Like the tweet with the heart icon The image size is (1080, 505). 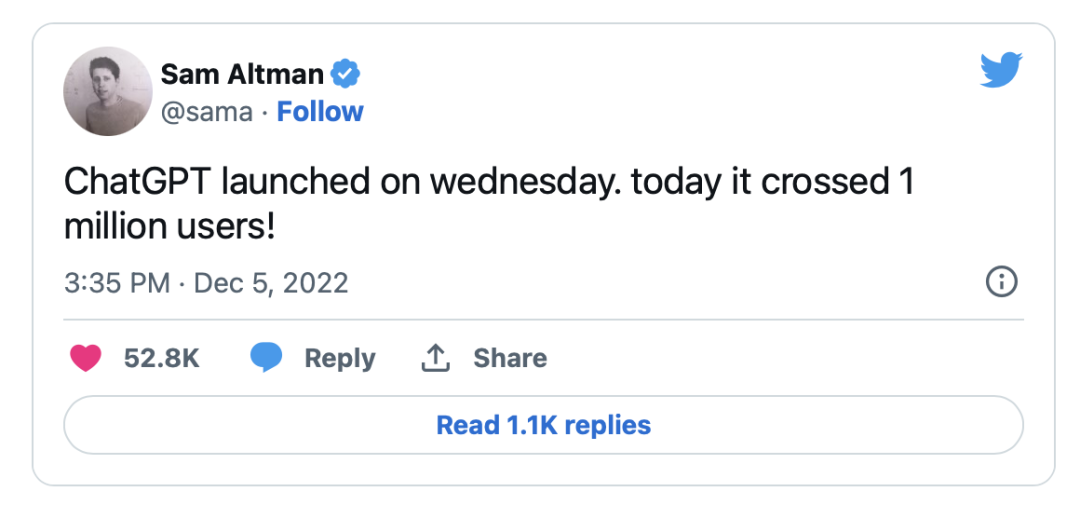[x=86, y=358]
